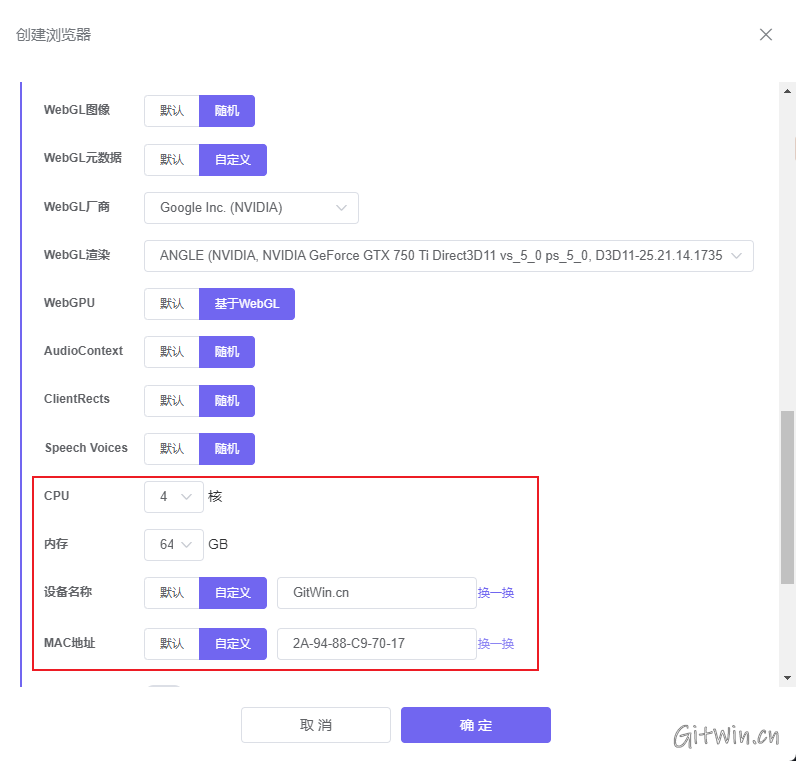The image size is (796, 761).
Task: Click the scrollbar down arrow
Action: [x=788, y=678]
